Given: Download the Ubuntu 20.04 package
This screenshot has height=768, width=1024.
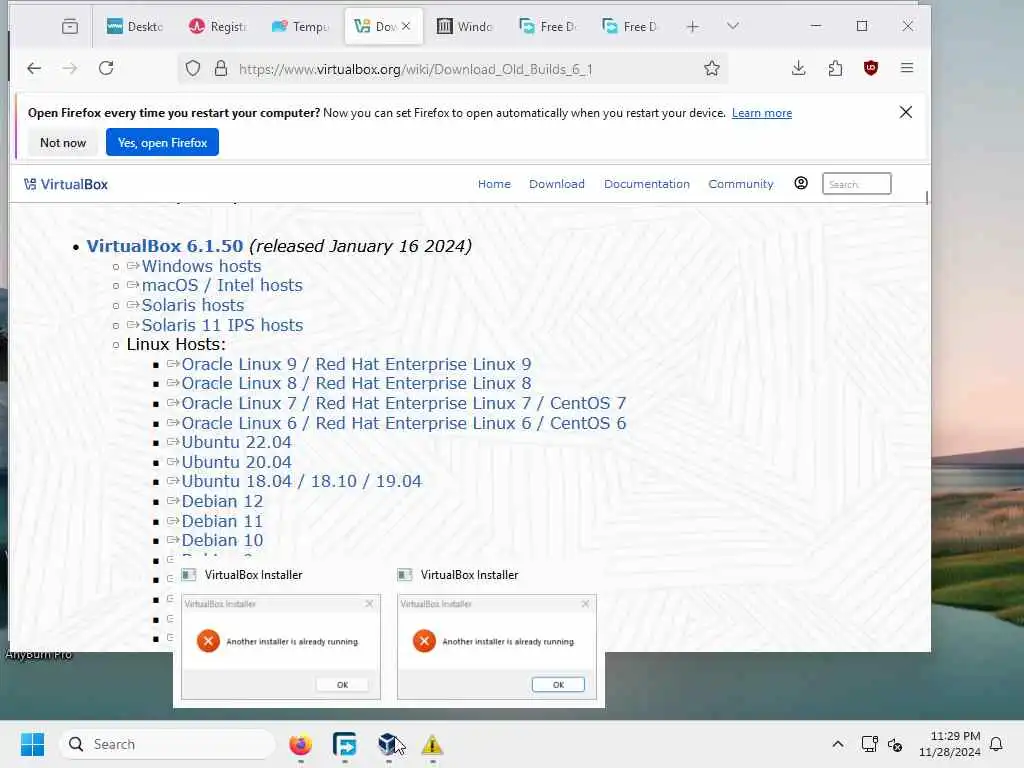Looking at the screenshot, I should pyautogui.click(x=236, y=462).
